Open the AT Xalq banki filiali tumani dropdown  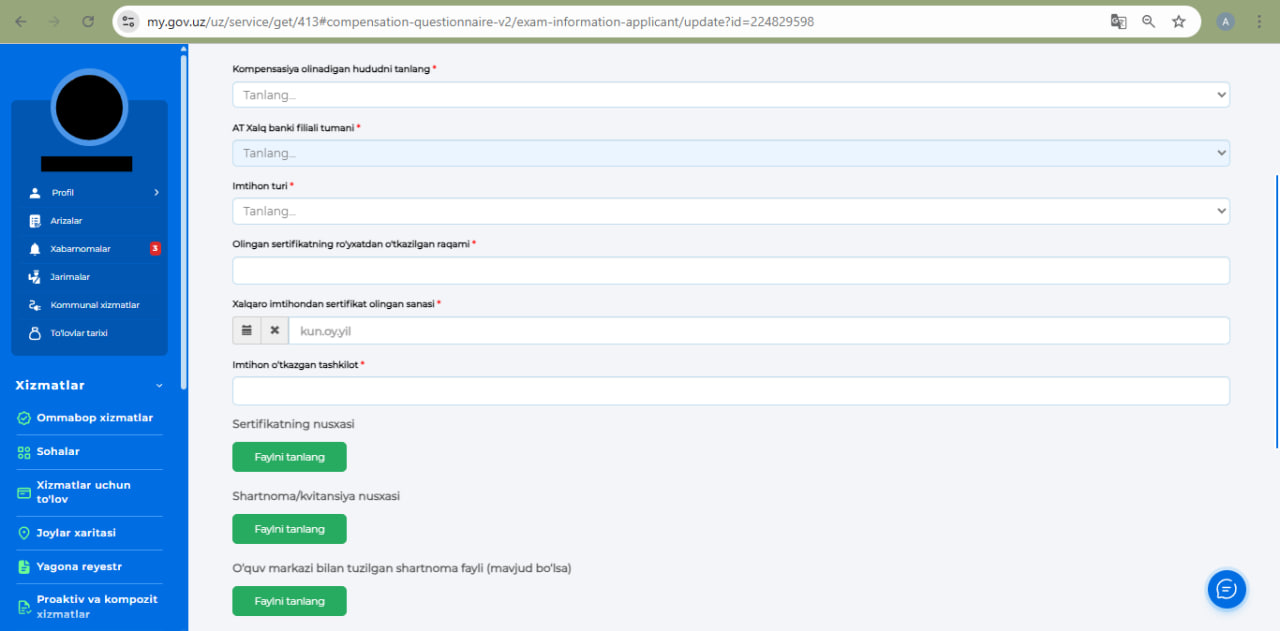pos(730,153)
